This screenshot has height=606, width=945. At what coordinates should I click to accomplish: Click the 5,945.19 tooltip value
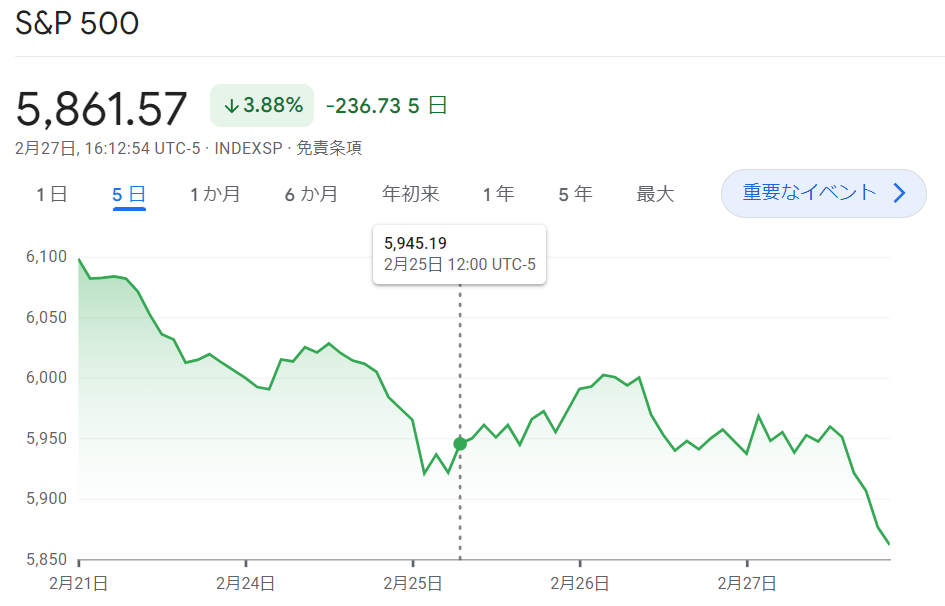click(415, 243)
